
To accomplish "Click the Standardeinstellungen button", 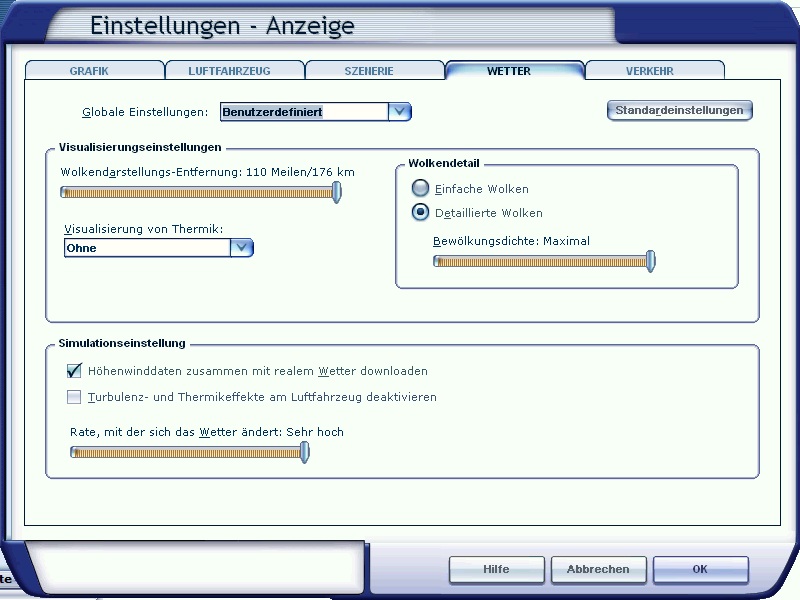I will coord(679,110).
